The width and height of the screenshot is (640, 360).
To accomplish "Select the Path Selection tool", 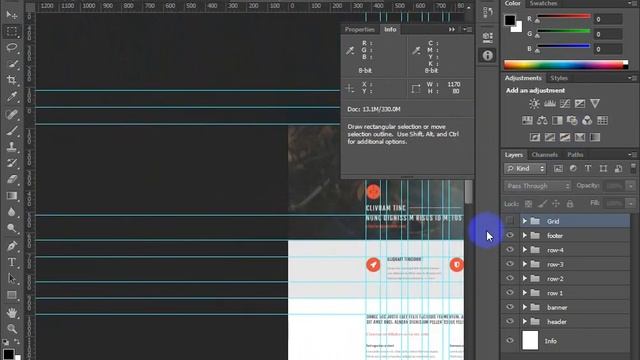I will [11, 278].
